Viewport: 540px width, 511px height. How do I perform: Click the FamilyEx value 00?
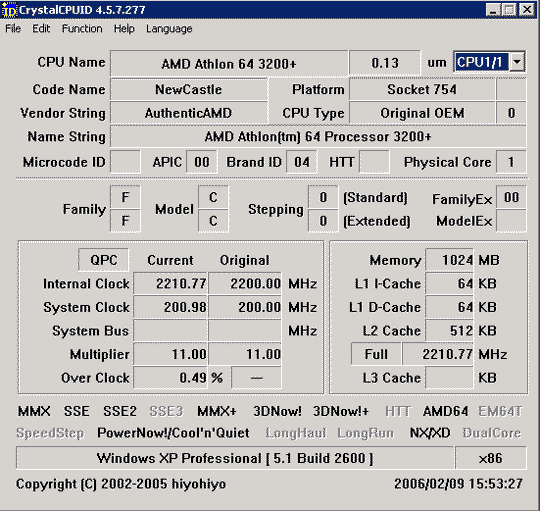(x=511, y=197)
